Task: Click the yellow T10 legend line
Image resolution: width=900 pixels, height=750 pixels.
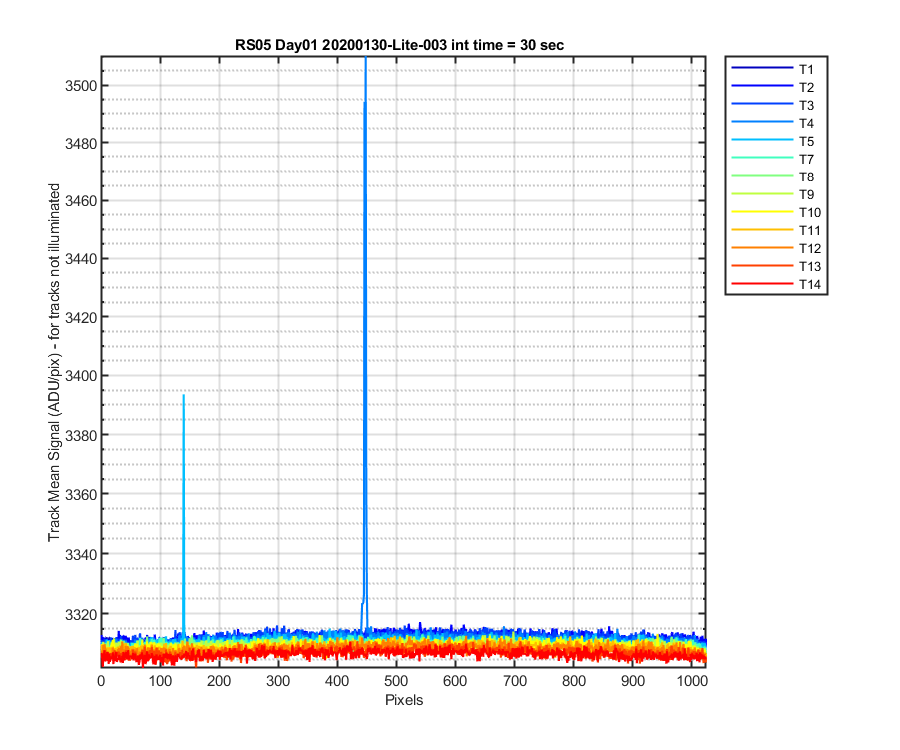Action: tap(762, 211)
